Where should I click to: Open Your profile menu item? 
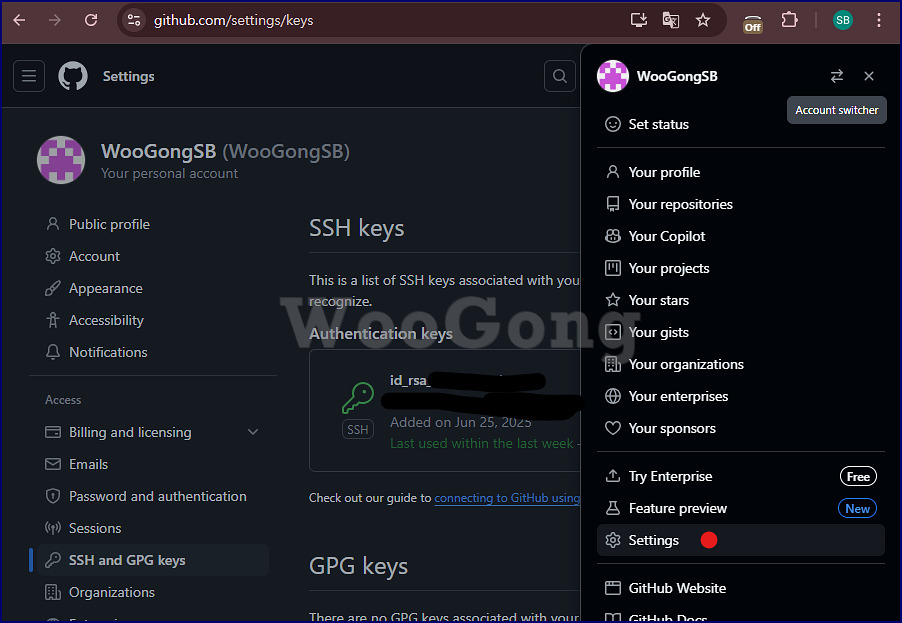tap(741, 172)
